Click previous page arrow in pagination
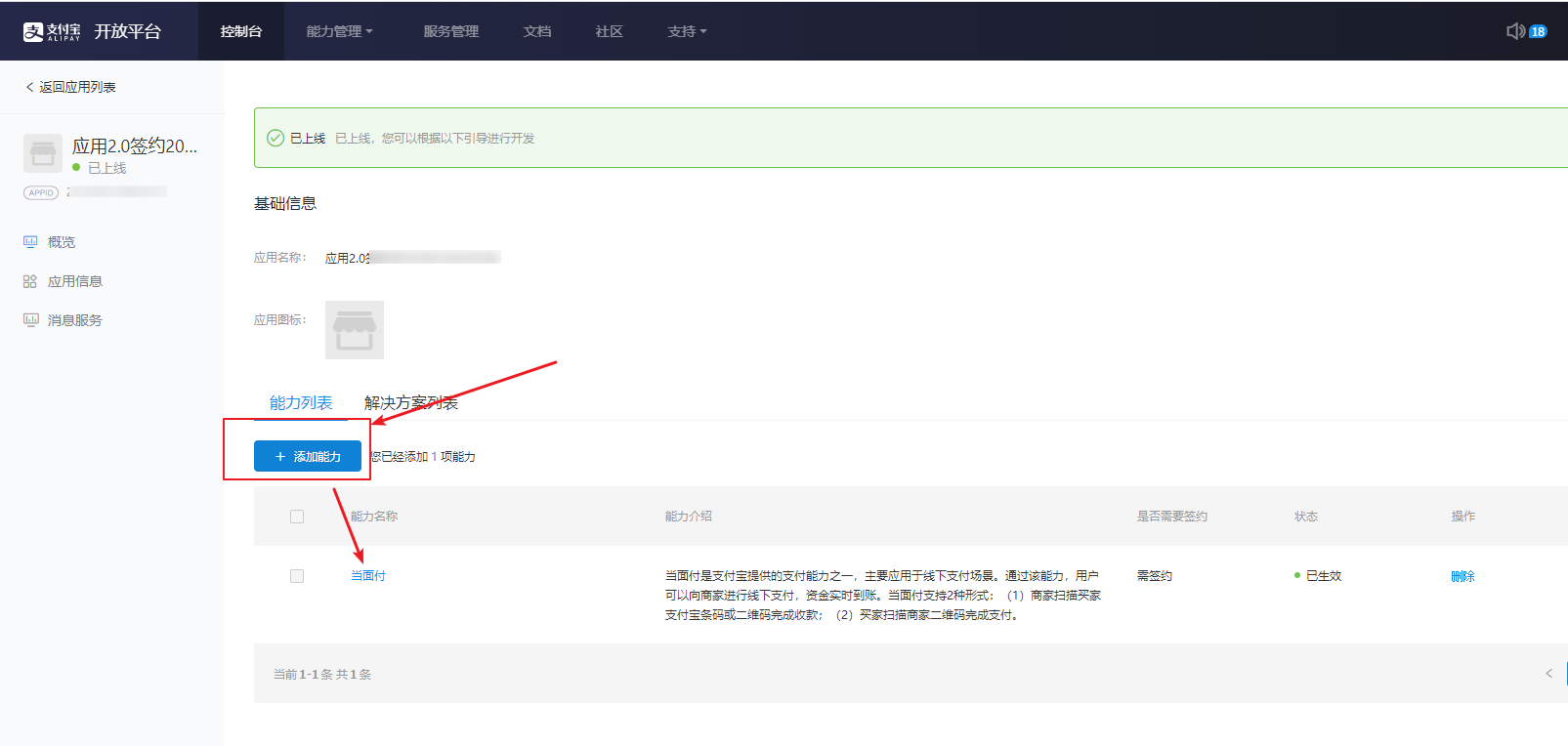The width and height of the screenshot is (1568, 746). [x=1548, y=673]
